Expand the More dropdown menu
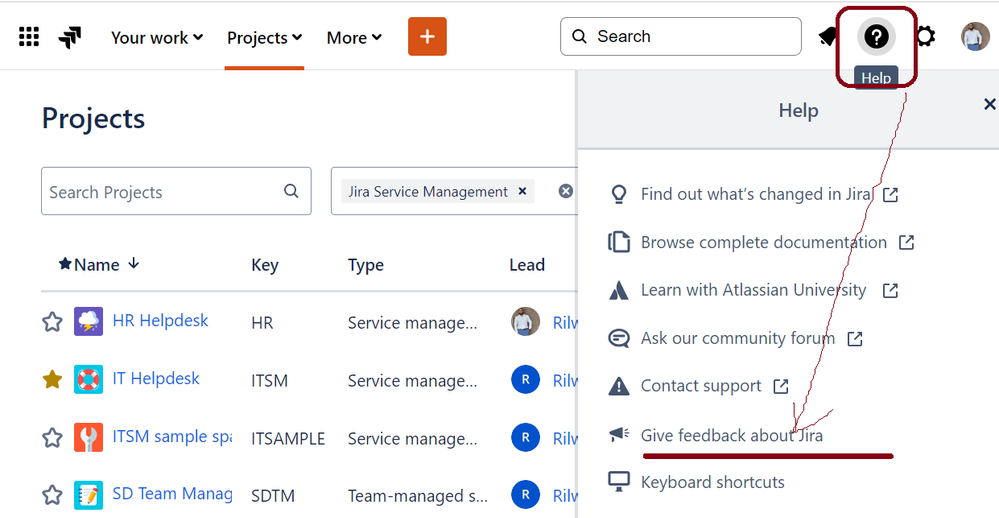 (354, 37)
